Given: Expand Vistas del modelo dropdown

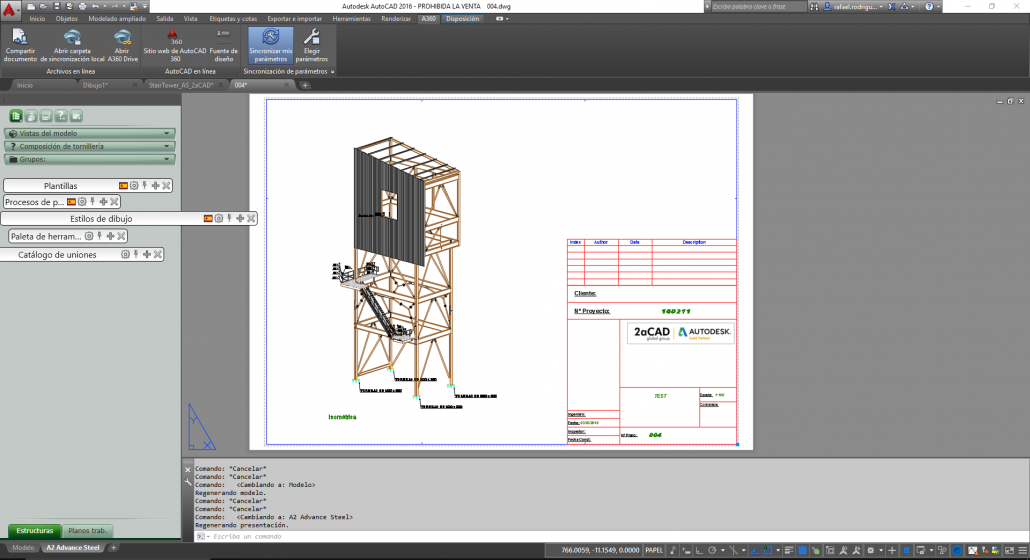Looking at the screenshot, I should (x=167, y=133).
